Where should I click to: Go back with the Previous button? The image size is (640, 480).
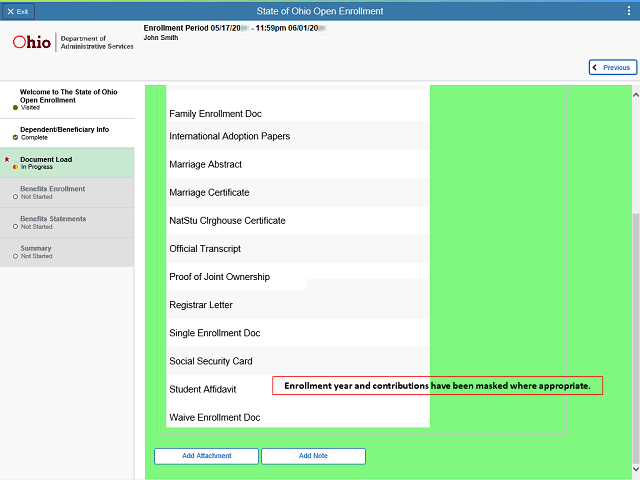(x=612, y=67)
